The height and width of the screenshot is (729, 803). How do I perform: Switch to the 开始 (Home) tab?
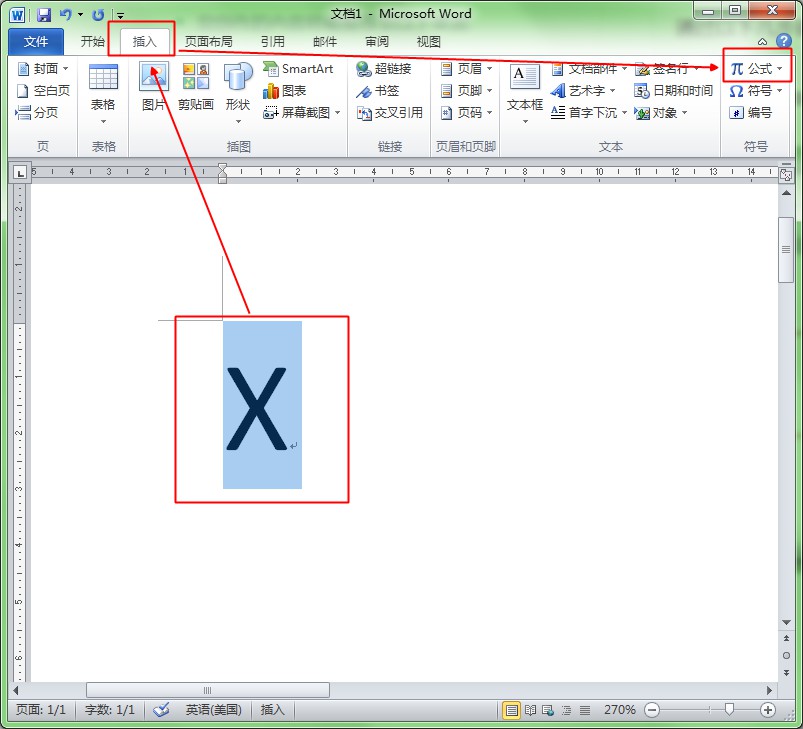[93, 41]
